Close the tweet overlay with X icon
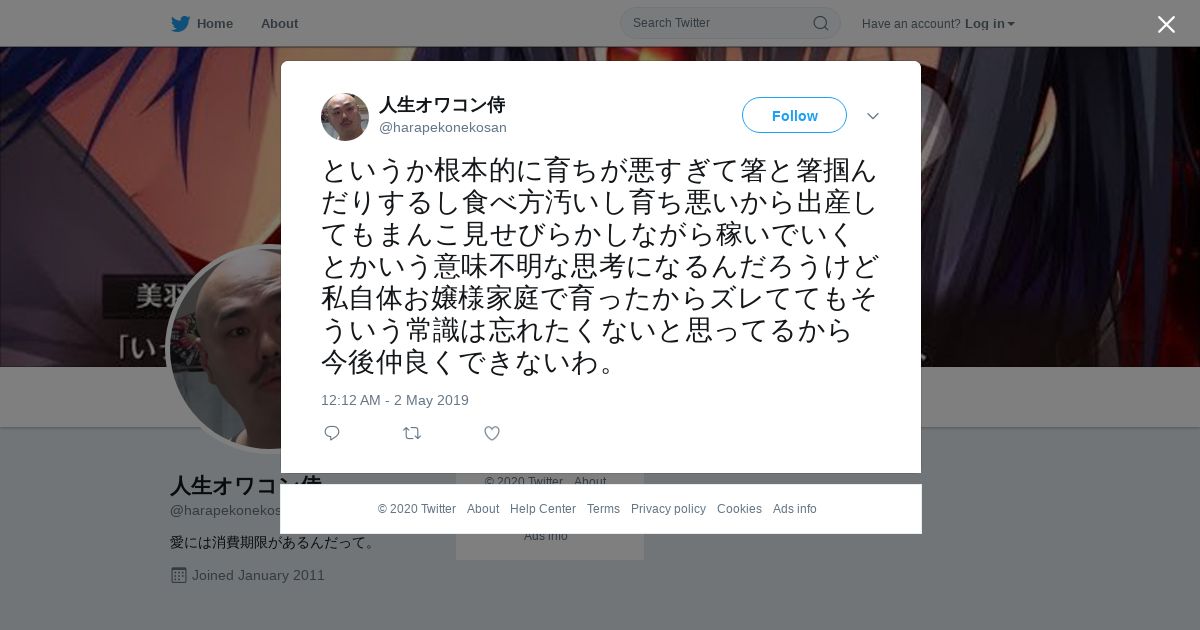This screenshot has width=1200, height=630. pyautogui.click(x=1166, y=24)
